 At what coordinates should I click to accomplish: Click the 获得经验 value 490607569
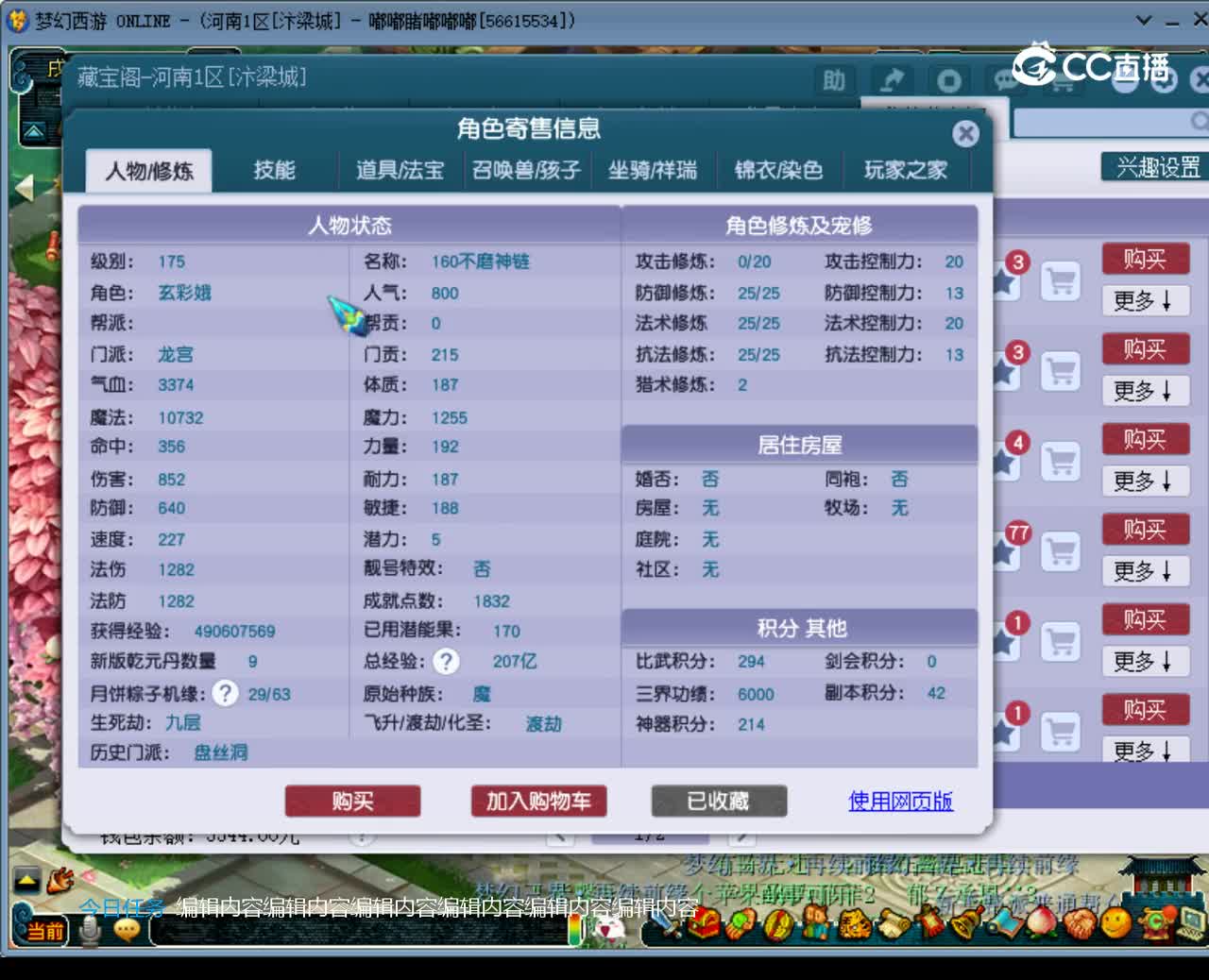(x=234, y=631)
